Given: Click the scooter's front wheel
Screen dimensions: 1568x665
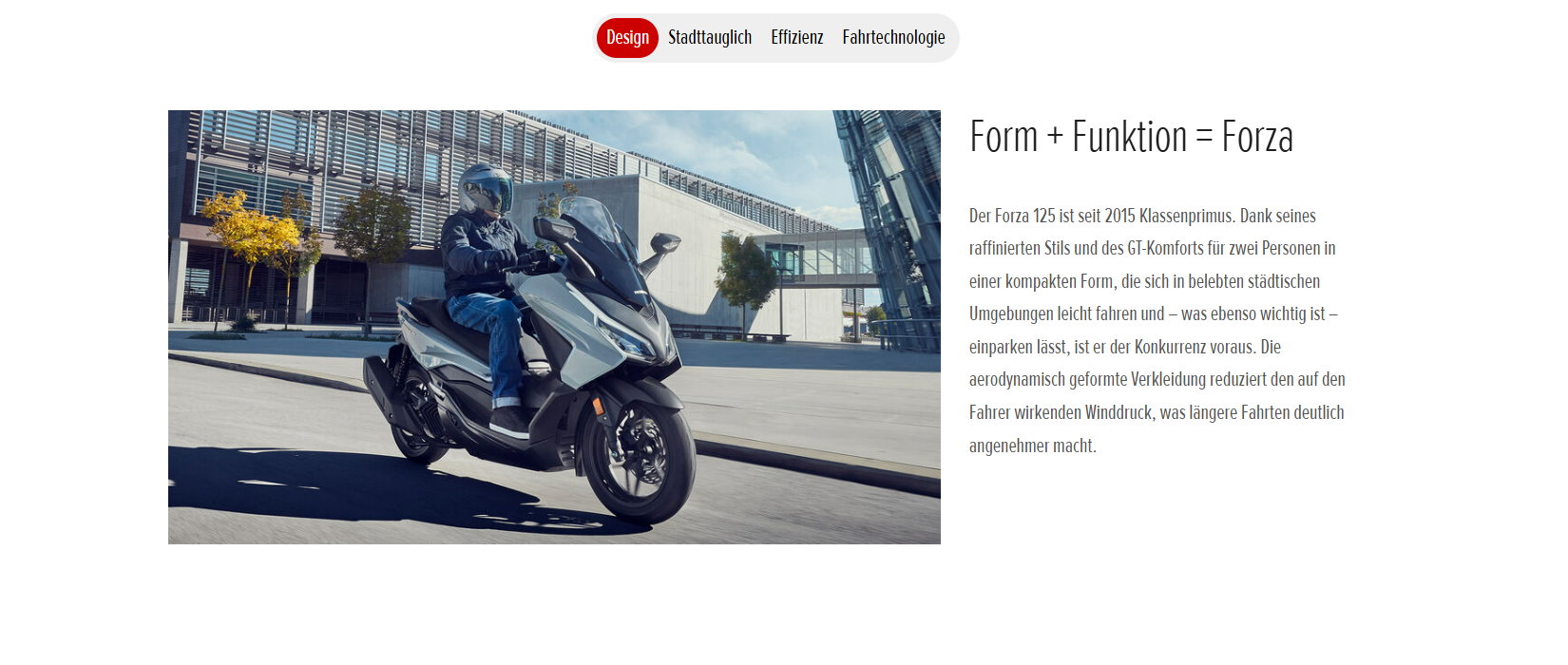Looking at the screenshot, I should (x=639, y=461).
